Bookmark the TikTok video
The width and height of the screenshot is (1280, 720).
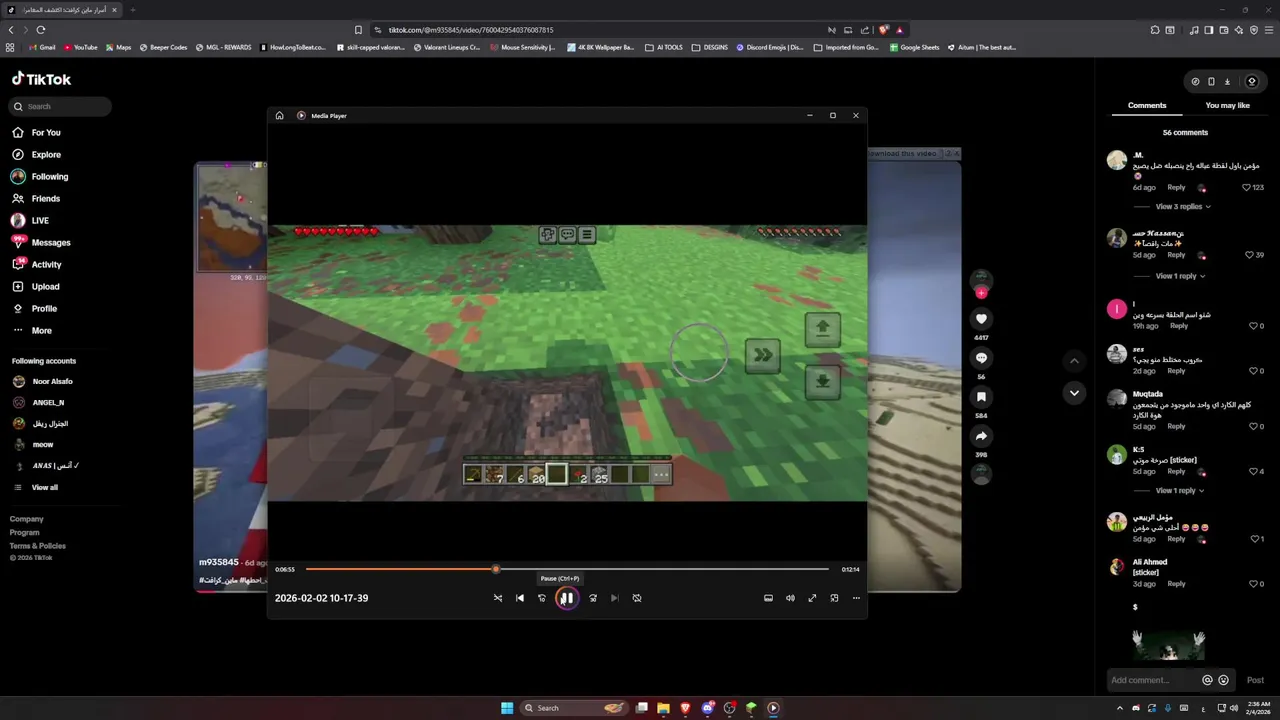coord(981,397)
